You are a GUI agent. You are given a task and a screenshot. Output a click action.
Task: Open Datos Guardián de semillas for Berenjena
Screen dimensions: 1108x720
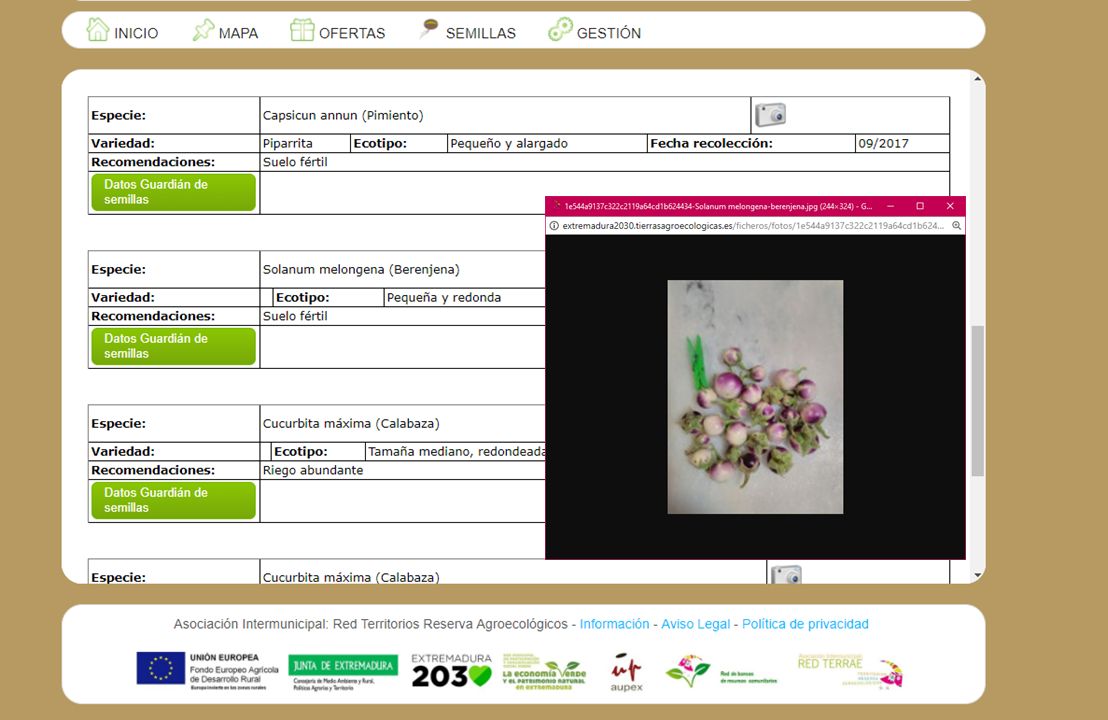click(173, 346)
